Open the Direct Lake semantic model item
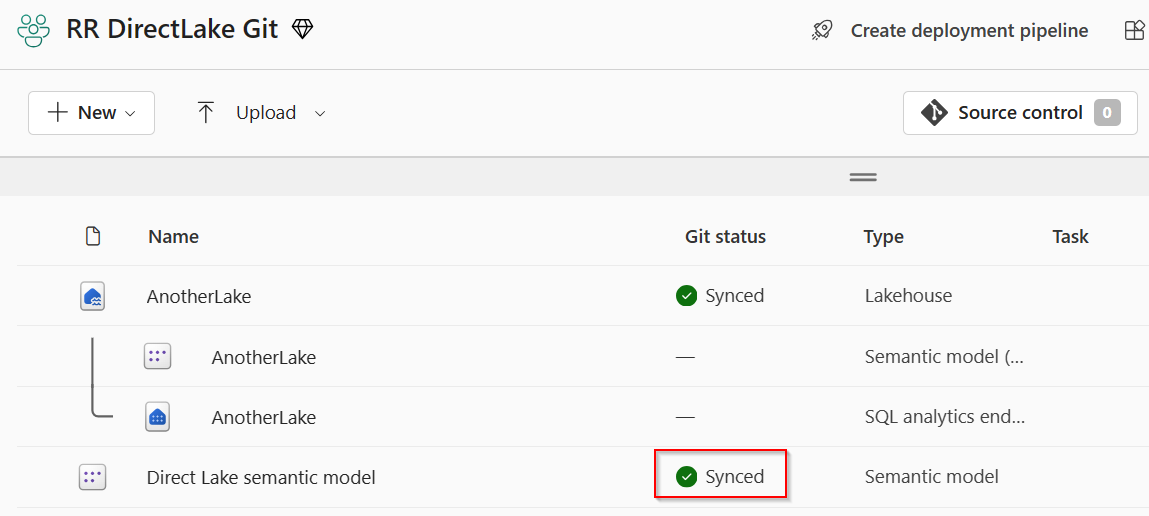Viewport: 1149px width, 516px height. point(261,478)
